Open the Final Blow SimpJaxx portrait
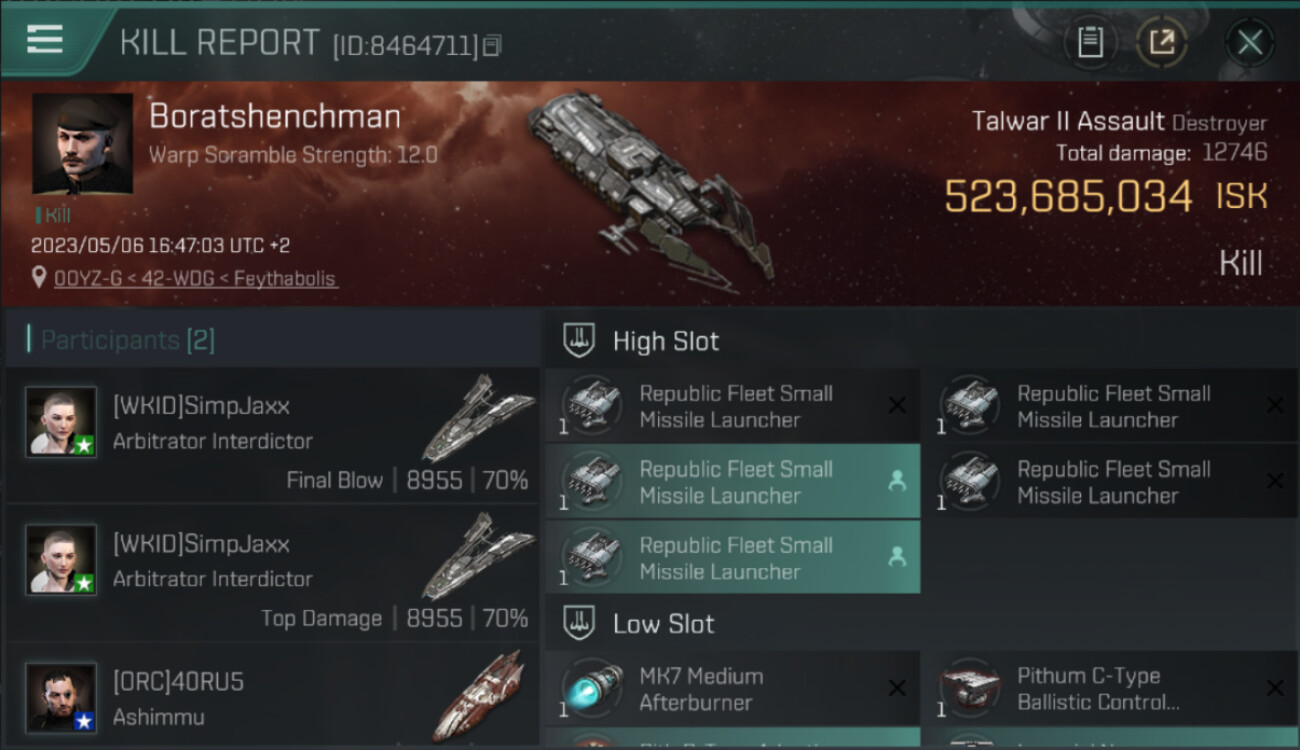 point(61,421)
